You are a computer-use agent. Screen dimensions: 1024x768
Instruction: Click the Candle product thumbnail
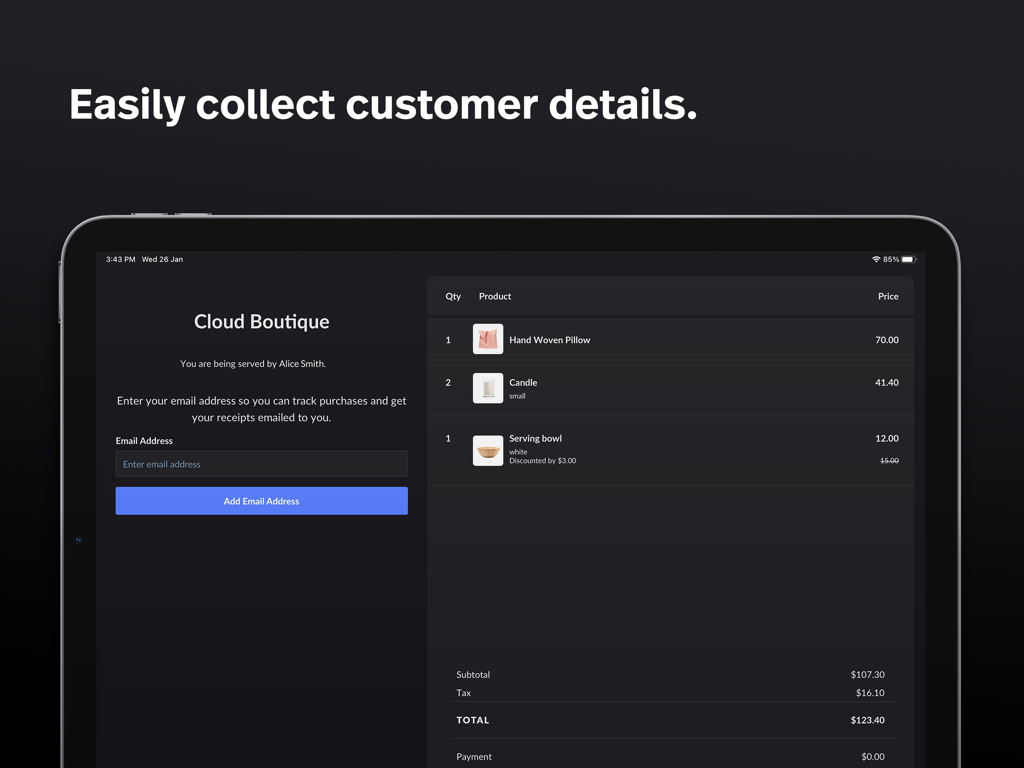(x=487, y=388)
